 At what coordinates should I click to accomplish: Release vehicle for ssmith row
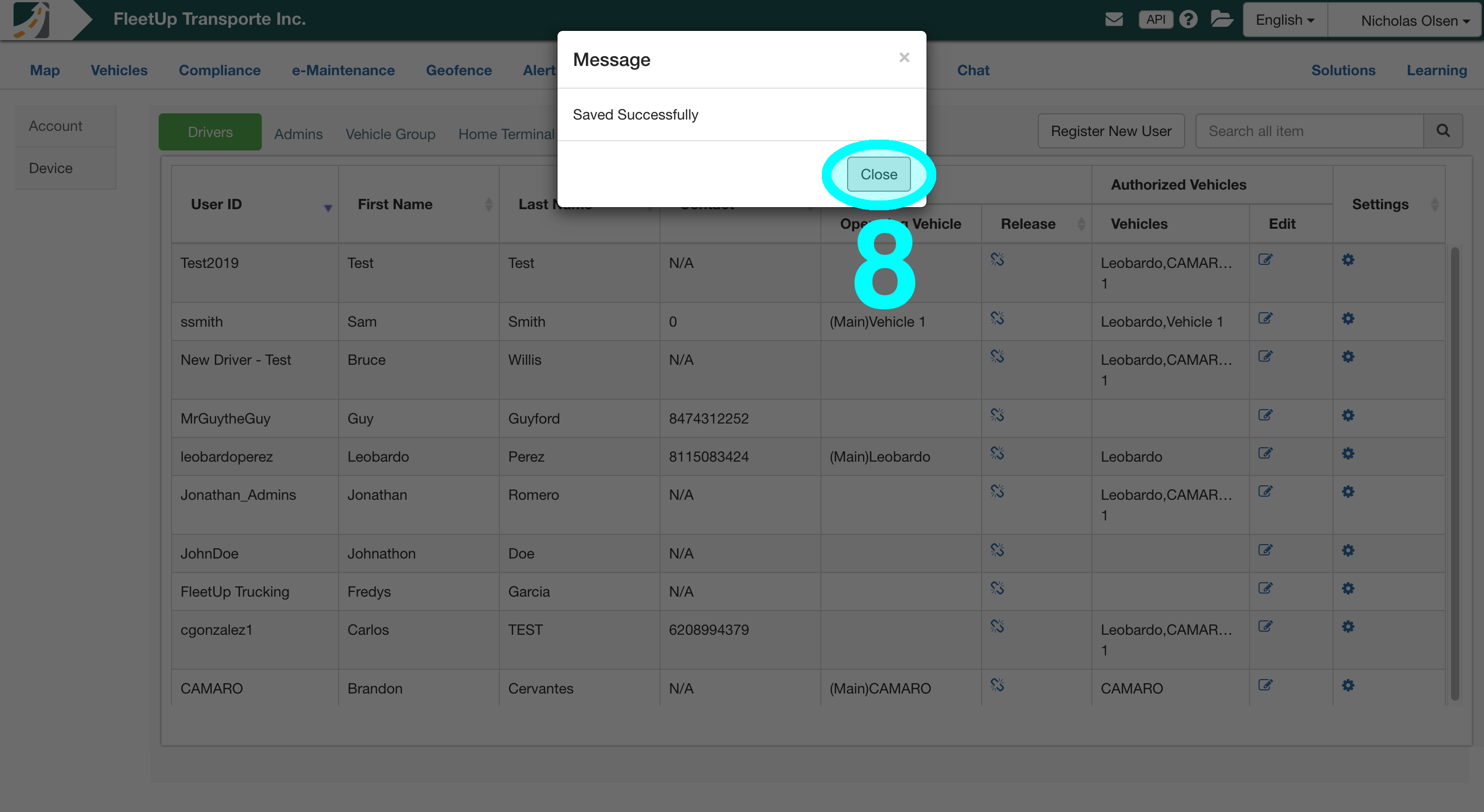click(x=997, y=318)
